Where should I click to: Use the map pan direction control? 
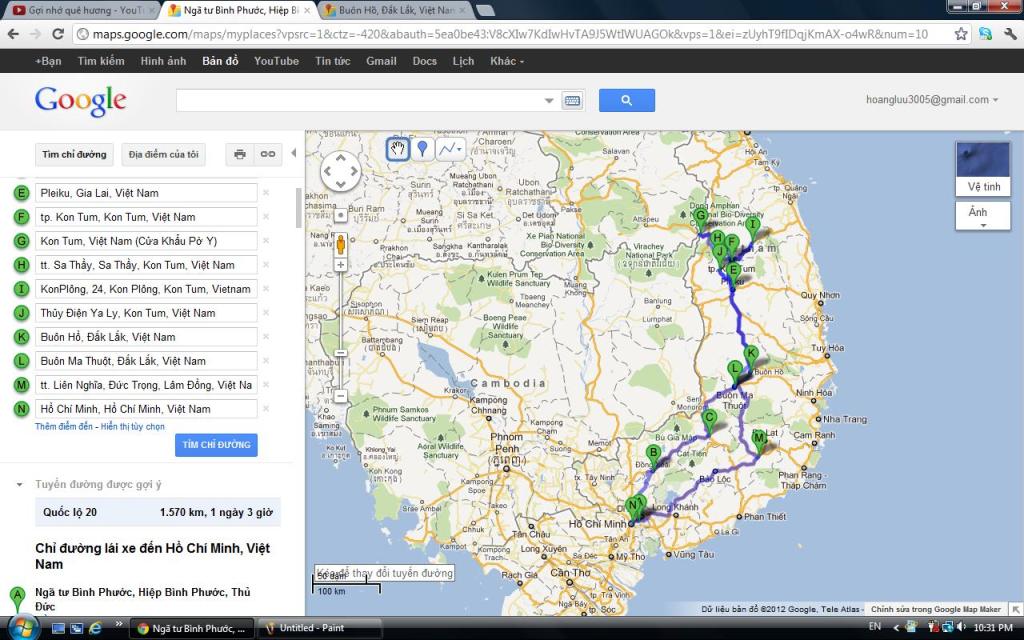pos(340,171)
